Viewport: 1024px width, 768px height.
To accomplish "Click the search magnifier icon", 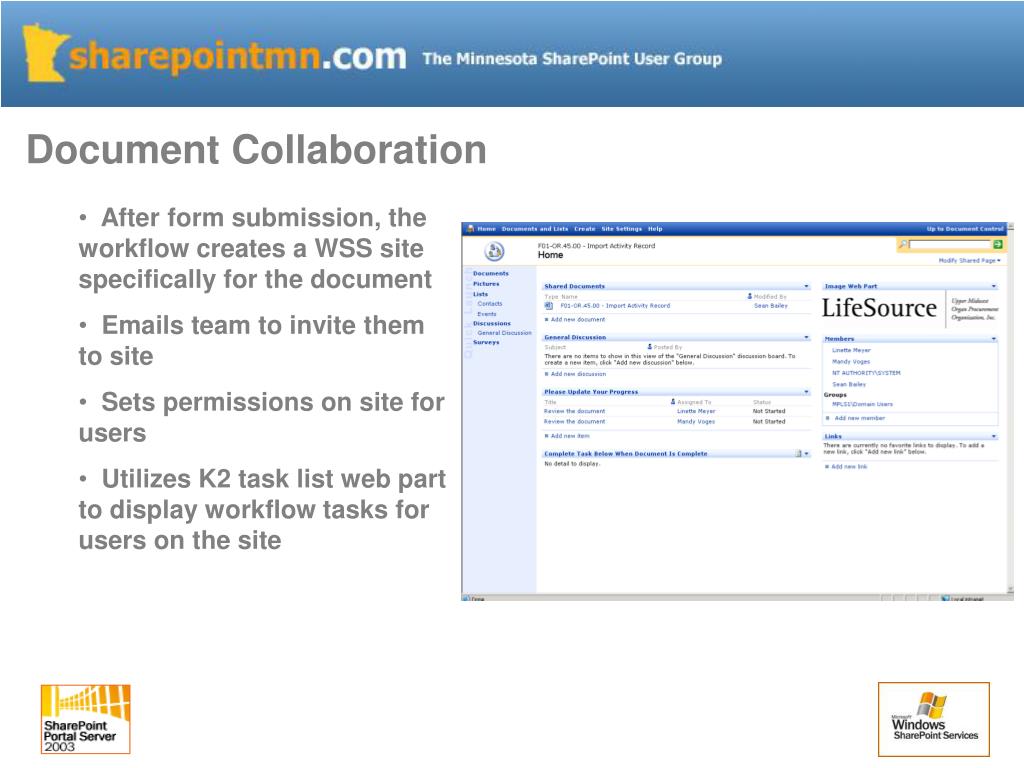I will [903, 244].
